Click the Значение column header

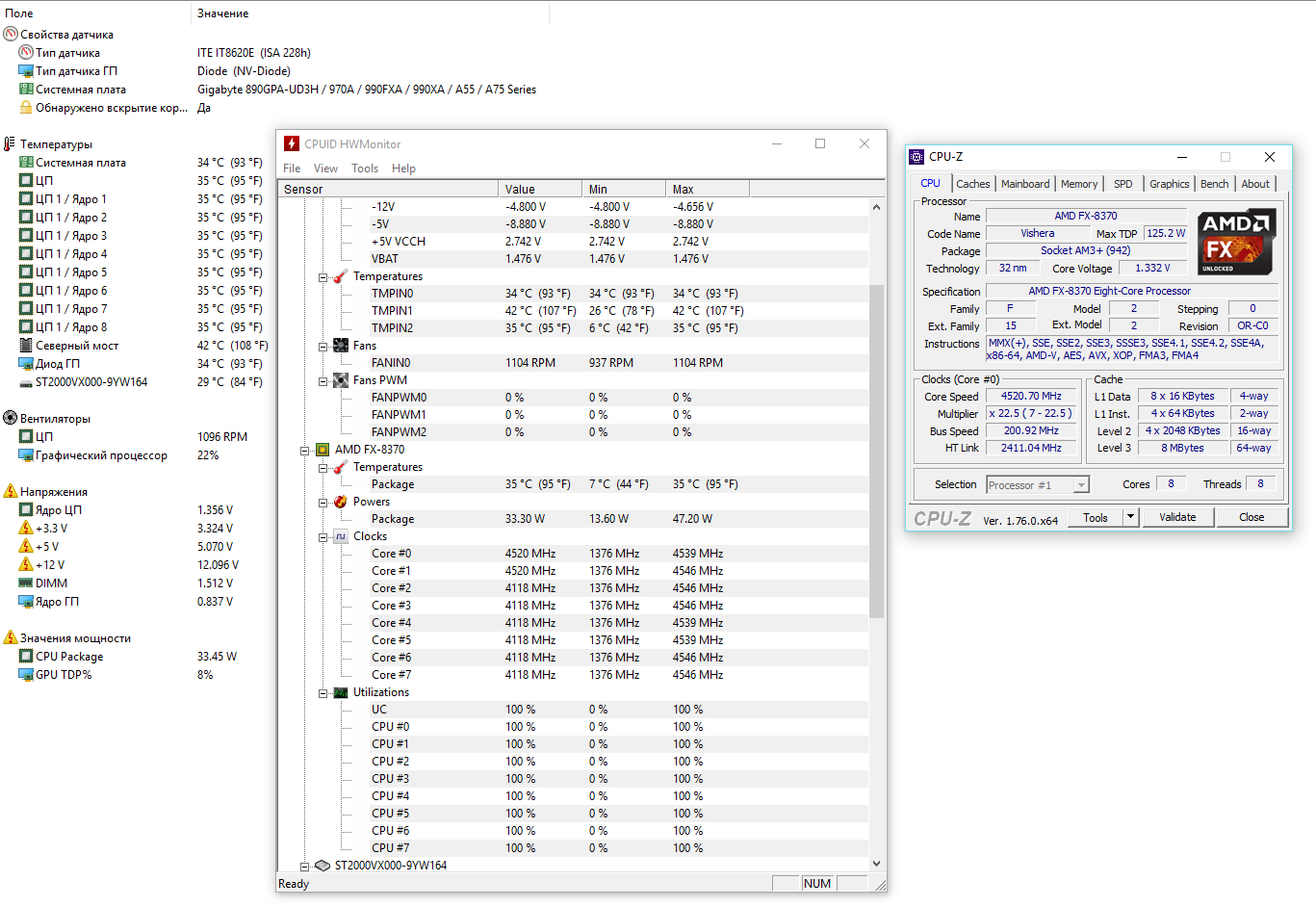coord(371,13)
